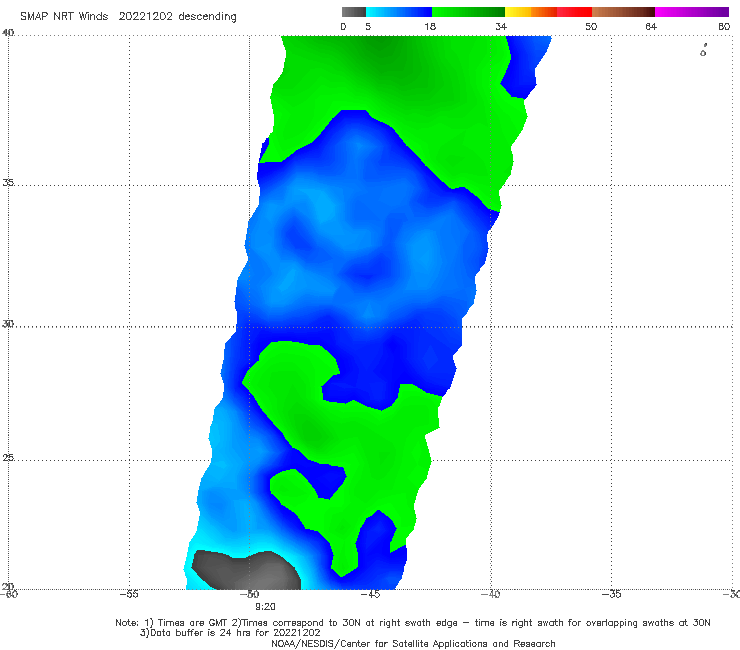Image resolution: width=740 pixels, height=650 pixels.
Task: Click the longitude label '-50'
Action: coord(250,594)
